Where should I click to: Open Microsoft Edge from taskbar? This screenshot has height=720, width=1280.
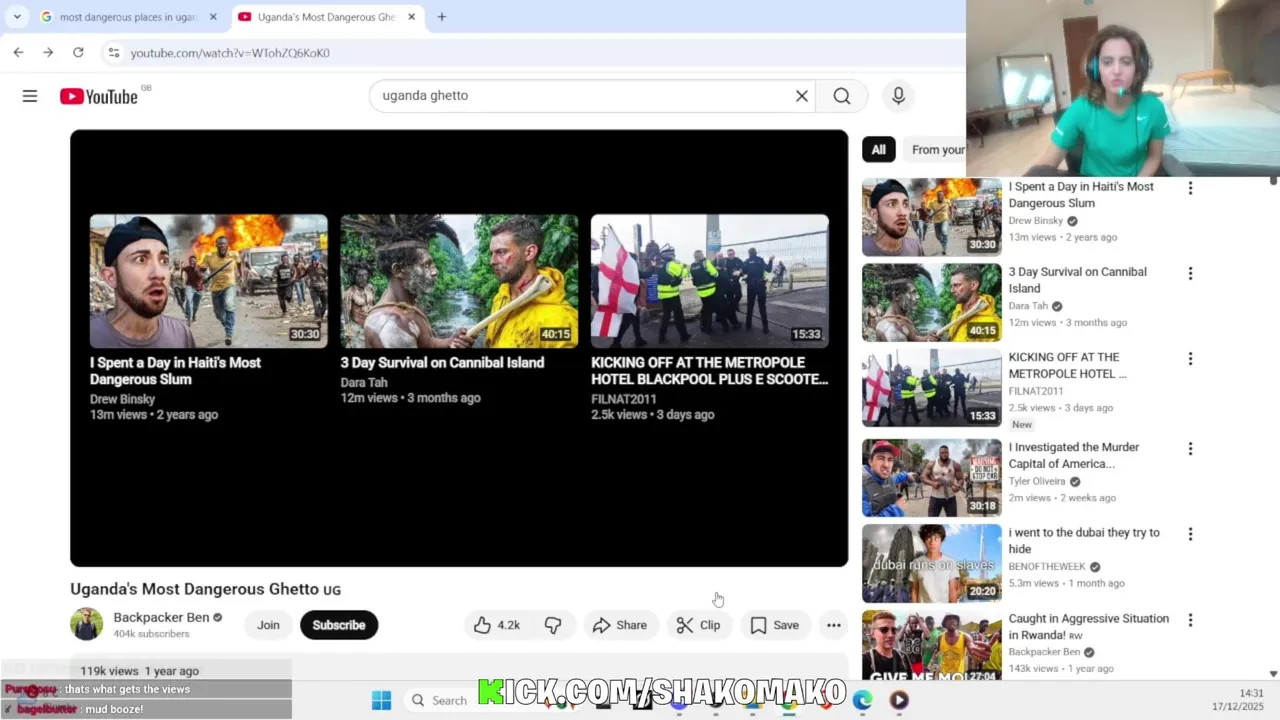click(862, 700)
